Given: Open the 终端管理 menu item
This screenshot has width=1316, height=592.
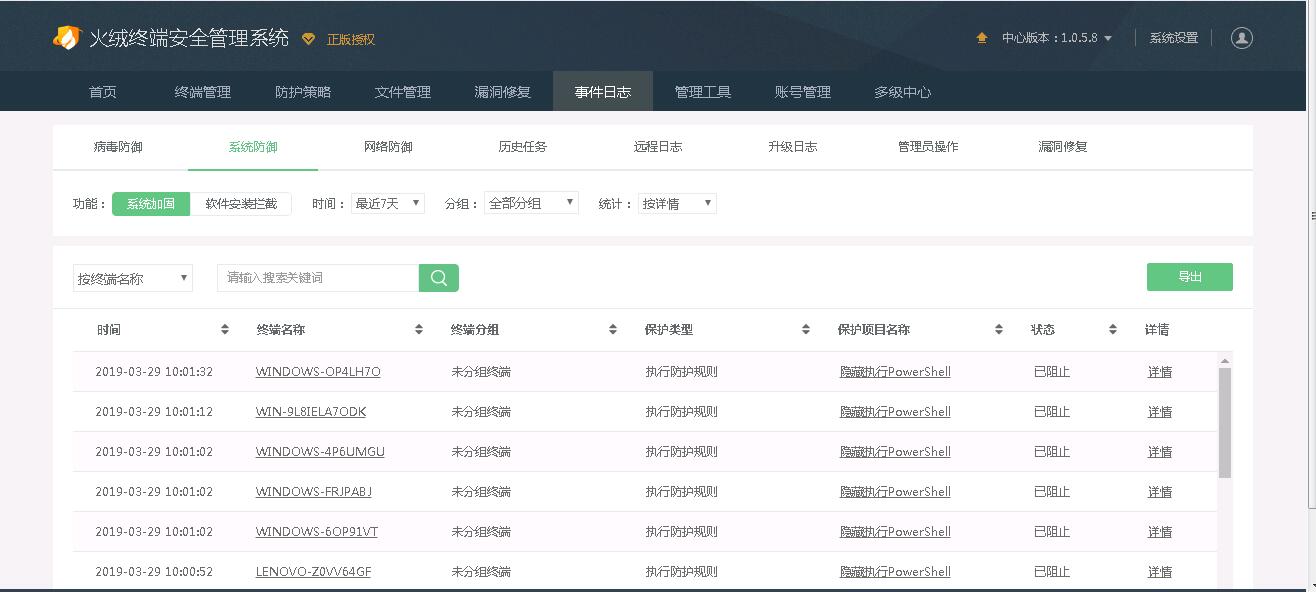Looking at the screenshot, I should [203, 92].
